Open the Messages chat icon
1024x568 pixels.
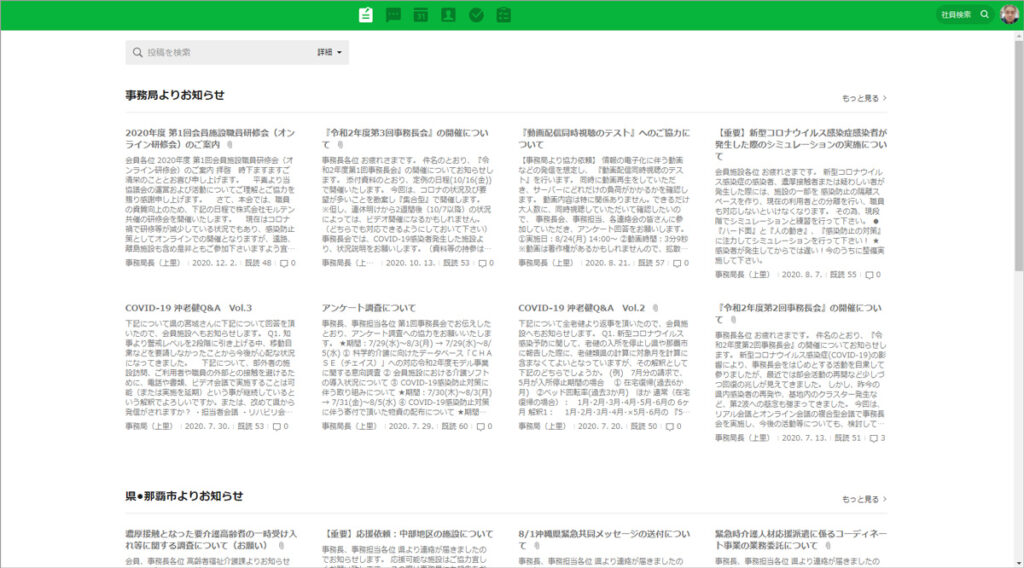click(x=394, y=15)
